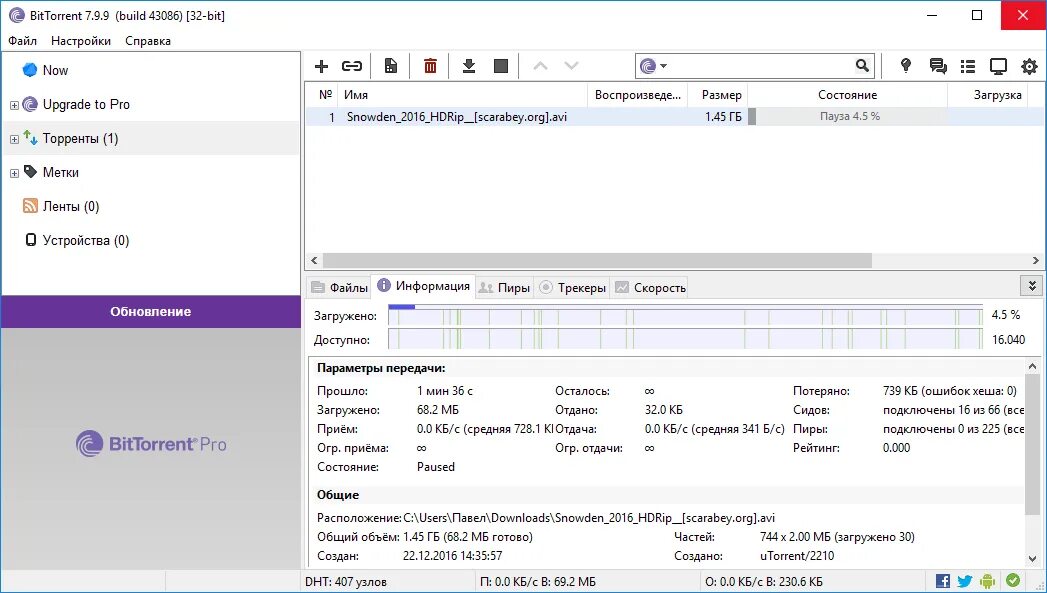Sort by the Воспроизведе... column header

click(x=638, y=95)
